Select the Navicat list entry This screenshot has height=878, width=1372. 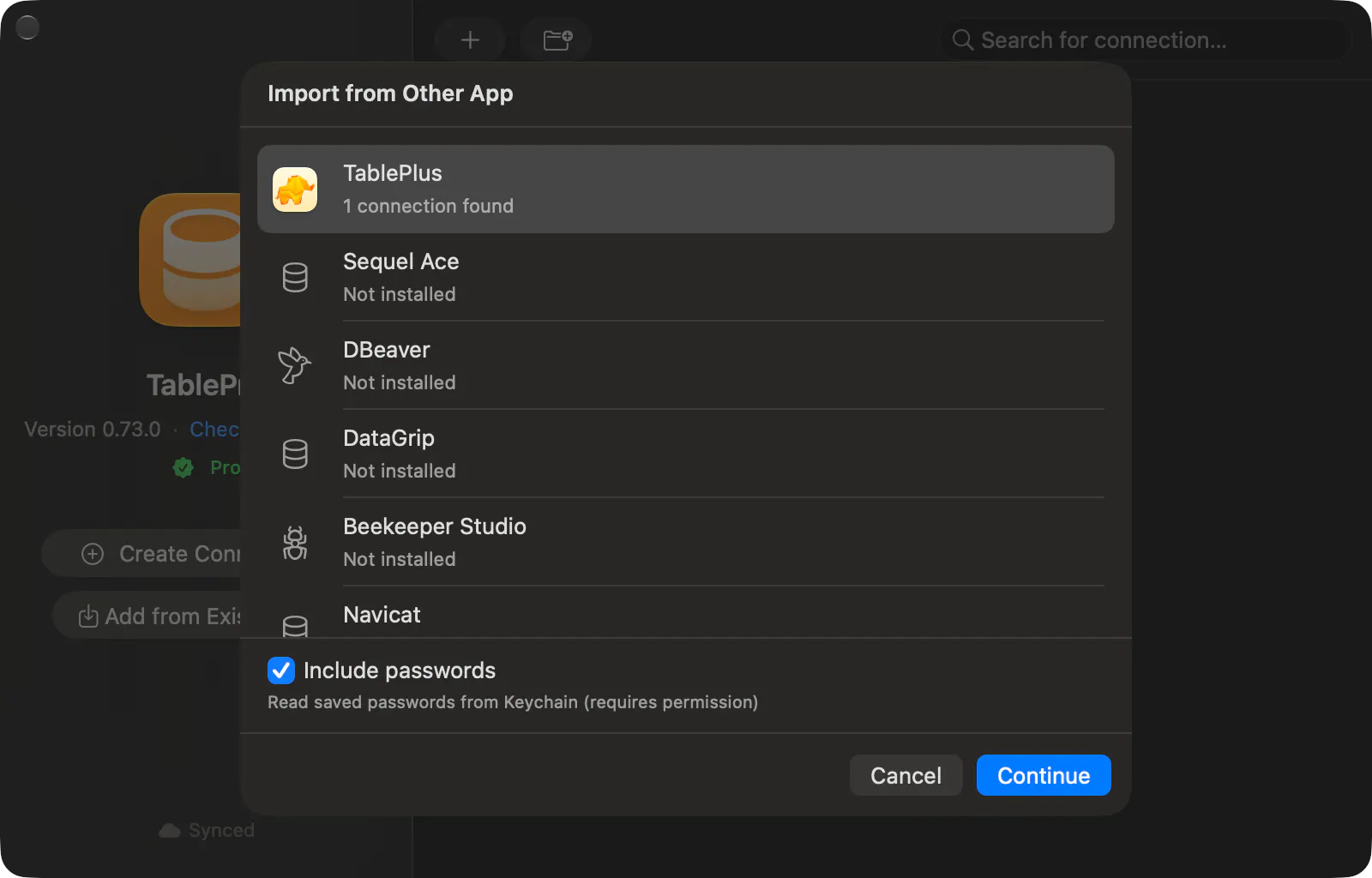(x=686, y=612)
